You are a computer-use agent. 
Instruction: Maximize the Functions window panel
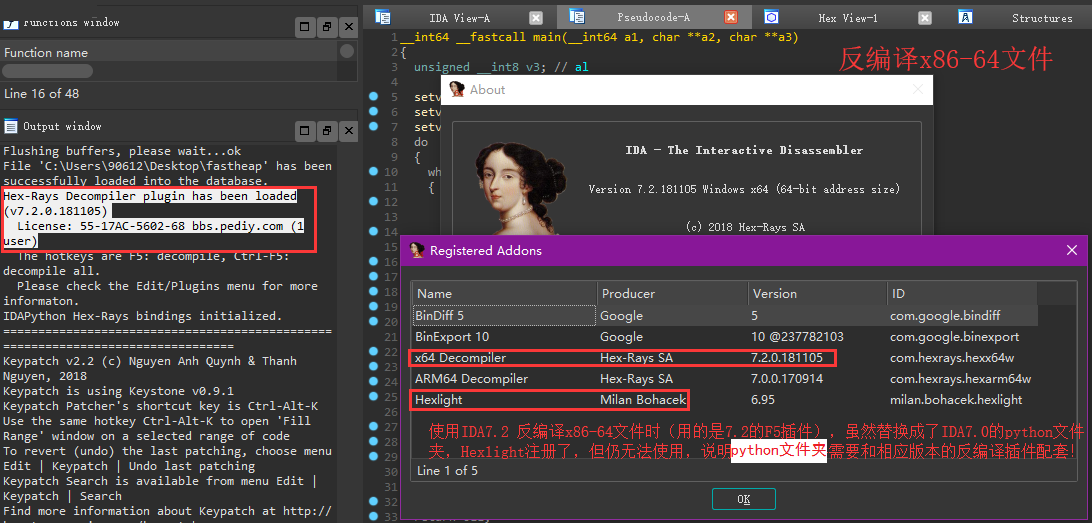click(304, 27)
